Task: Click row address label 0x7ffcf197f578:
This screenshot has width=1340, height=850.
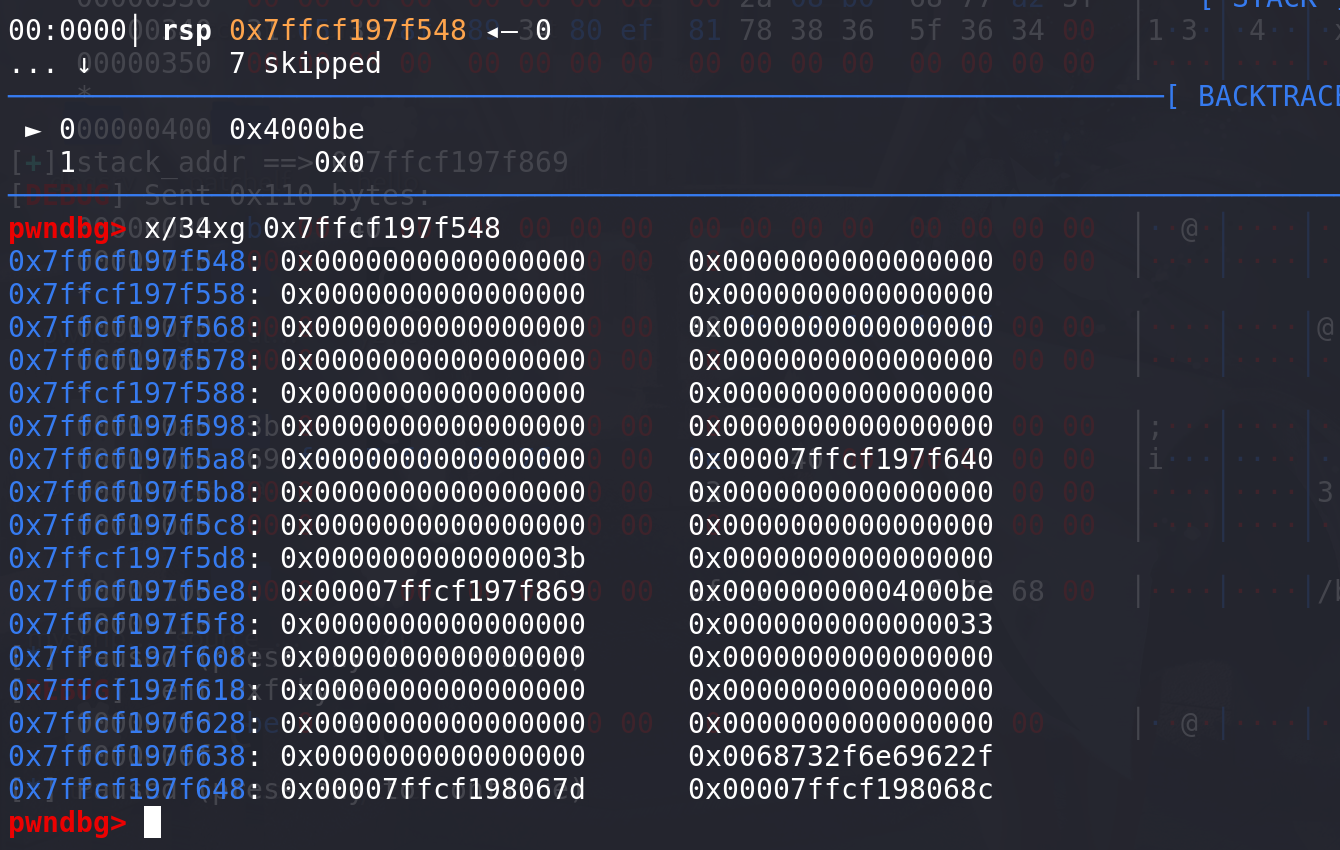Action: point(135,361)
